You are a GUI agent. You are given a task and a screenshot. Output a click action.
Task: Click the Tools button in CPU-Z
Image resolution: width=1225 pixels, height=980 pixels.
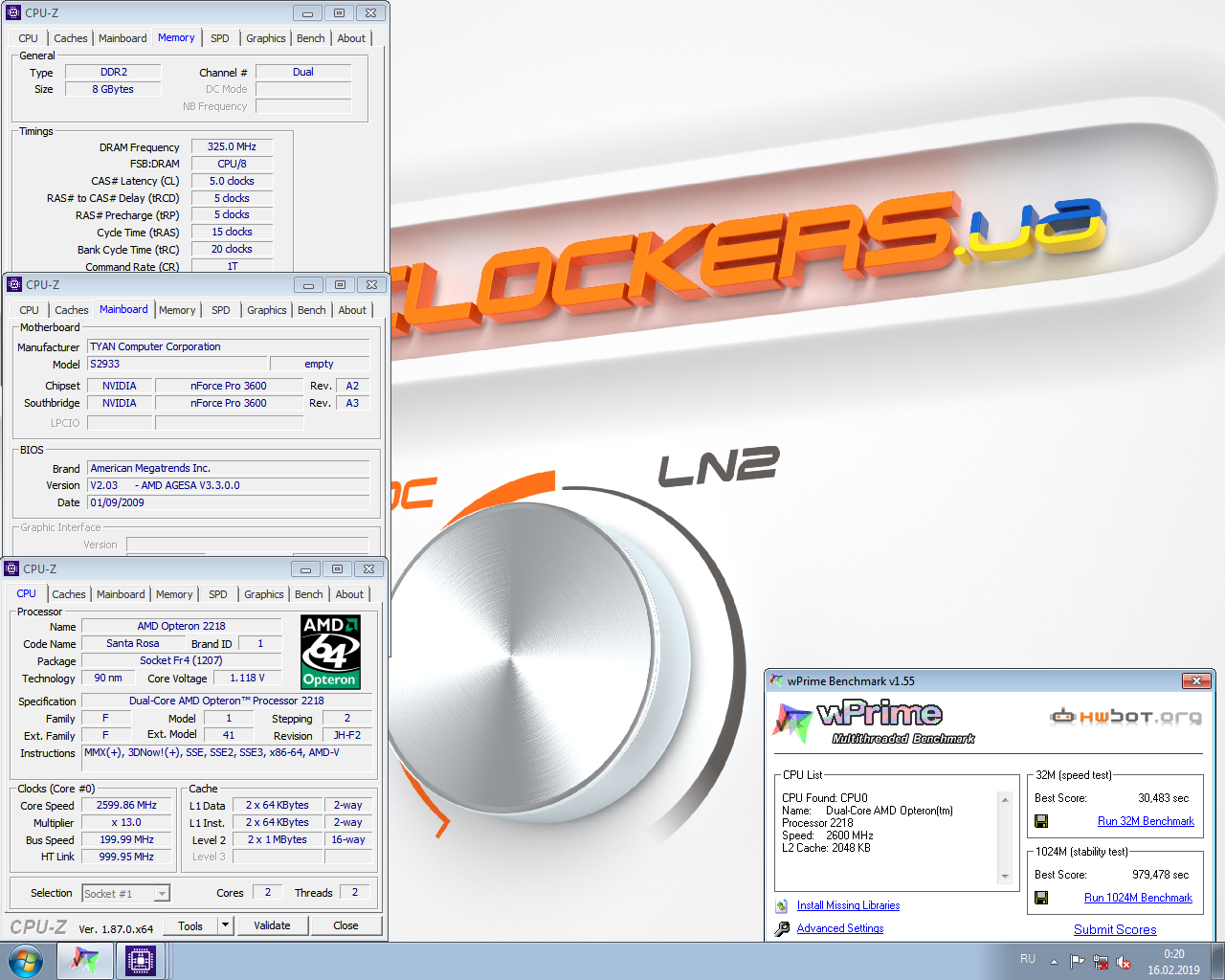(x=190, y=925)
